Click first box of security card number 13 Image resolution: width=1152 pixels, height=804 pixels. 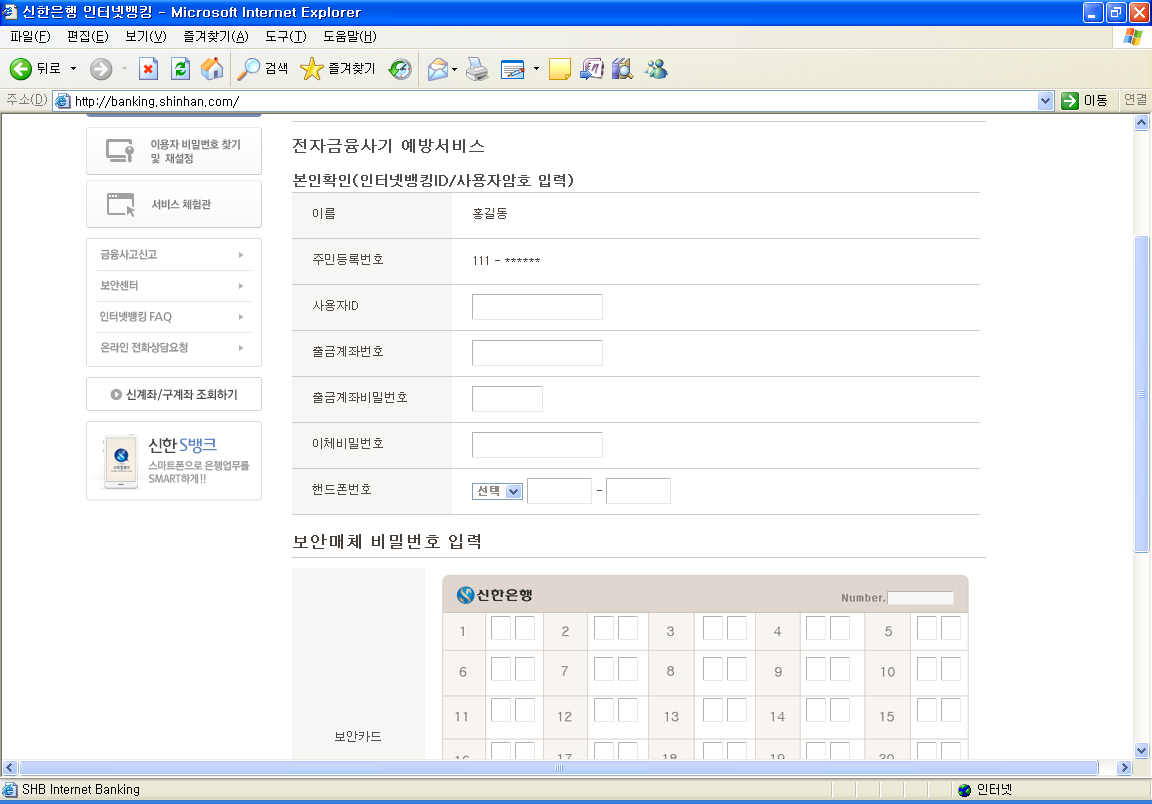[x=713, y=710]
